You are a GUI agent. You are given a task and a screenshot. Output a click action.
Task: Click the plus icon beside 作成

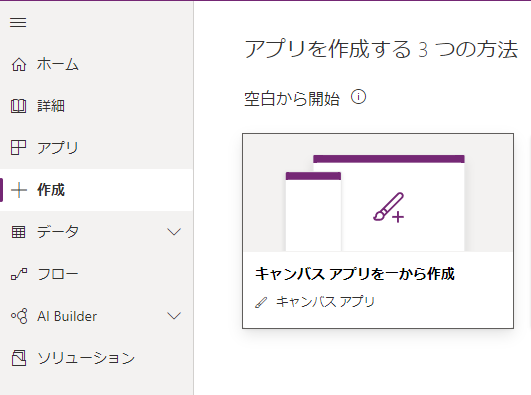click(19, 190)
